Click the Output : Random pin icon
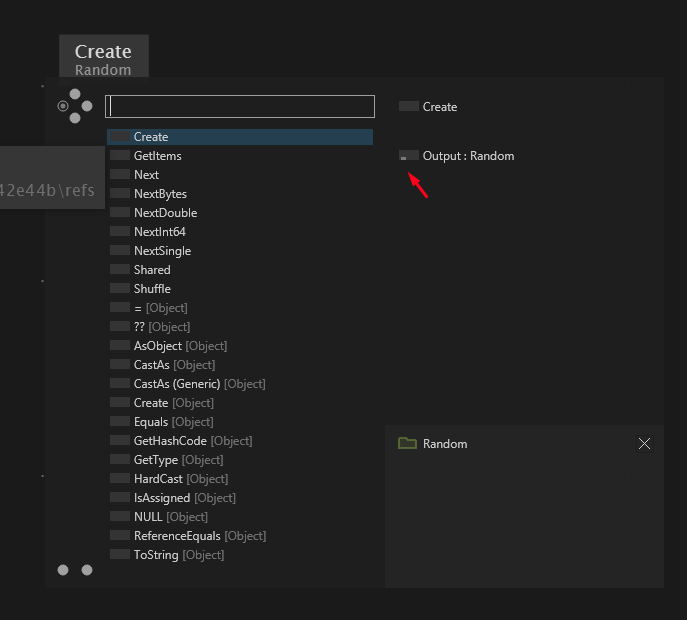 pyautogui.click(x=408, y=156)
